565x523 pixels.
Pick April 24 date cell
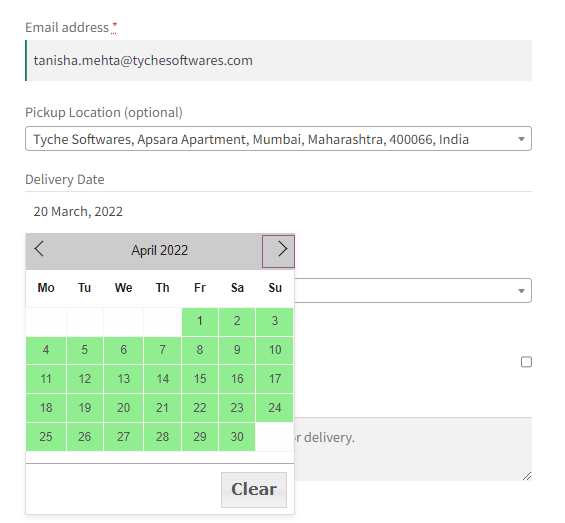[x=275, y=408]
